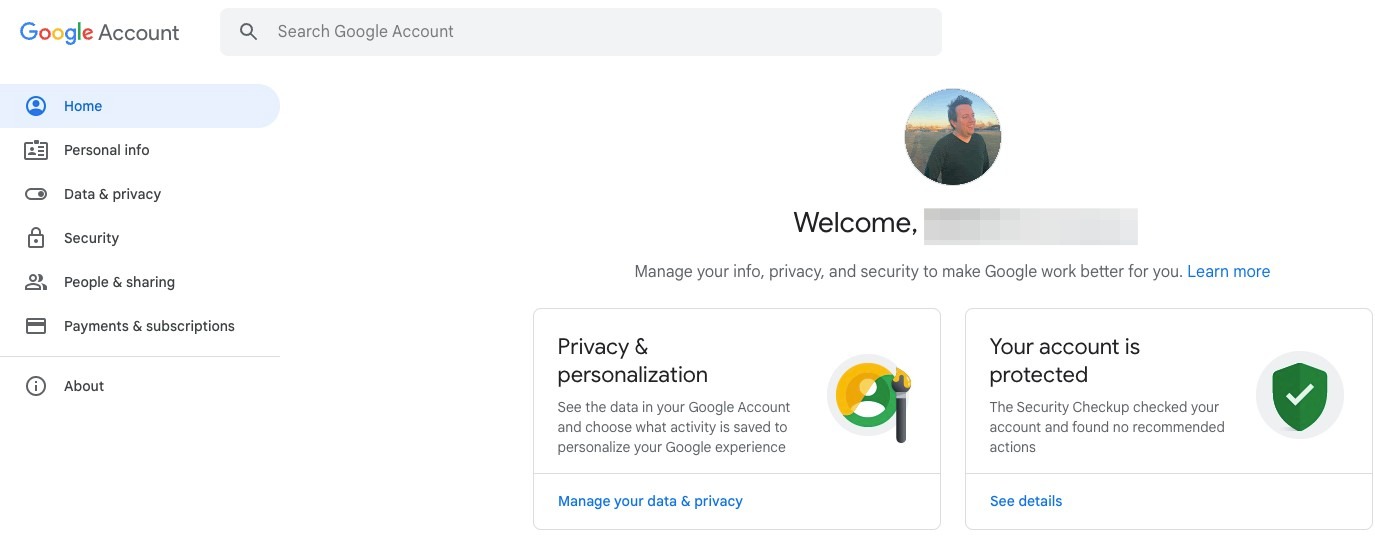Select Security in the sidebar
Viewport: 1375px width, 538px height.
(91, 238)
